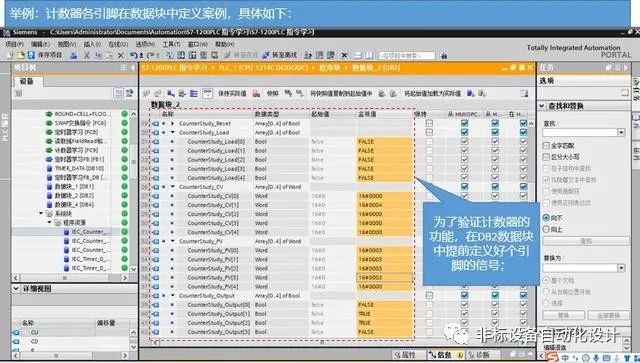The height and width of the screenshot is (363, 640).
Task: Save the project with 保存项目
Action: 45,55
